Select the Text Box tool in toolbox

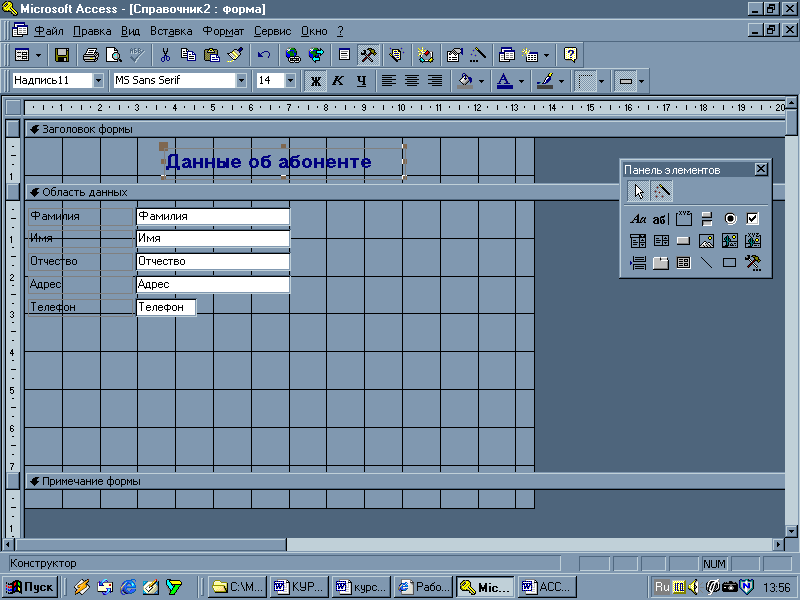point(661,219)
